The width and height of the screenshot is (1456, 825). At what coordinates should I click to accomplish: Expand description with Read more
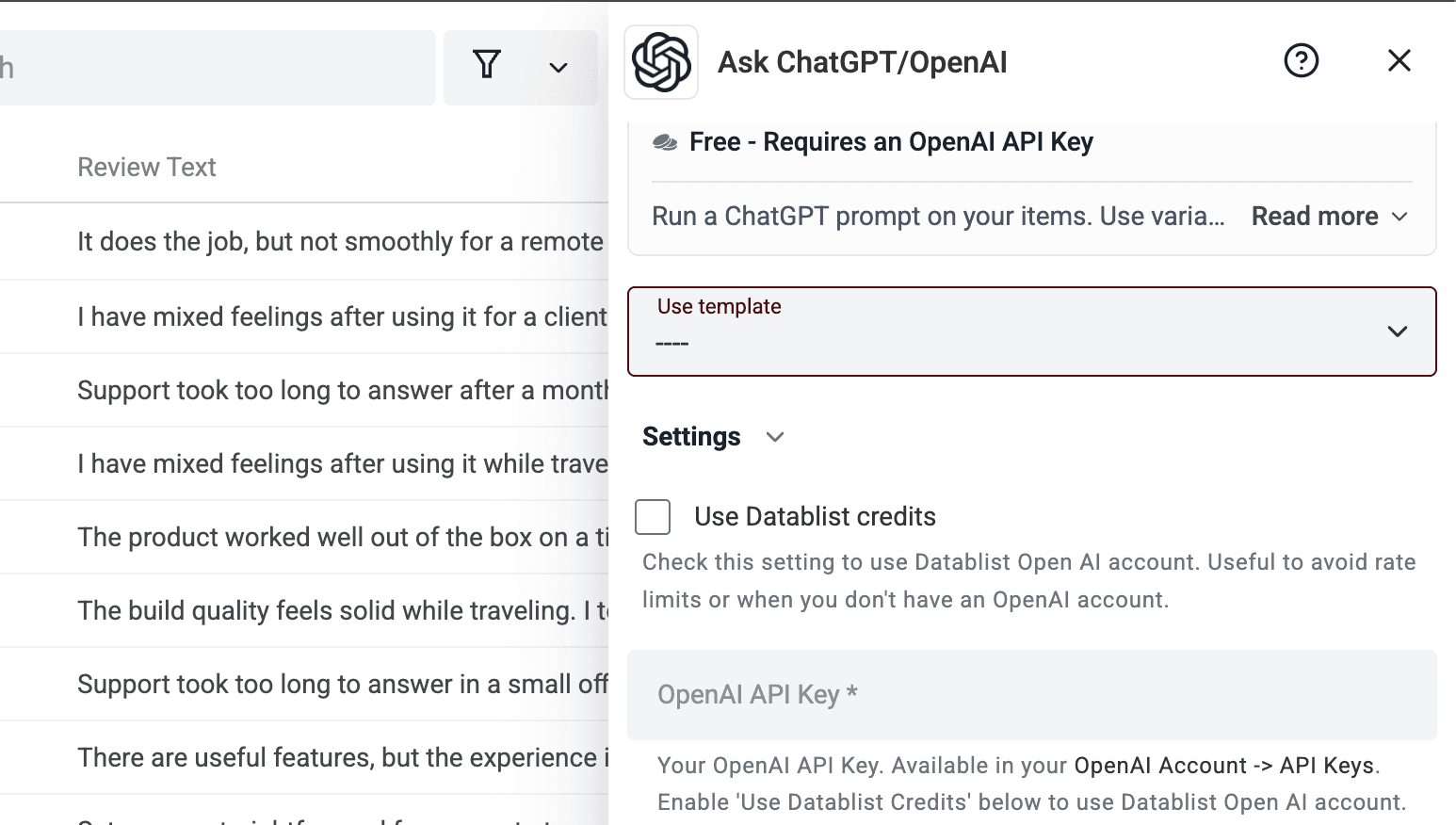(x=1330, y=217)
